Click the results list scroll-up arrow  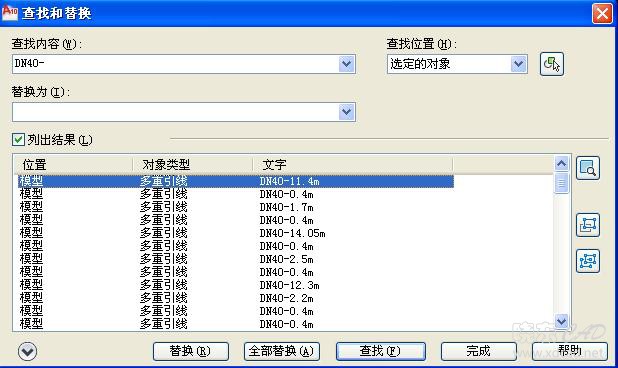tap(562, 163)
